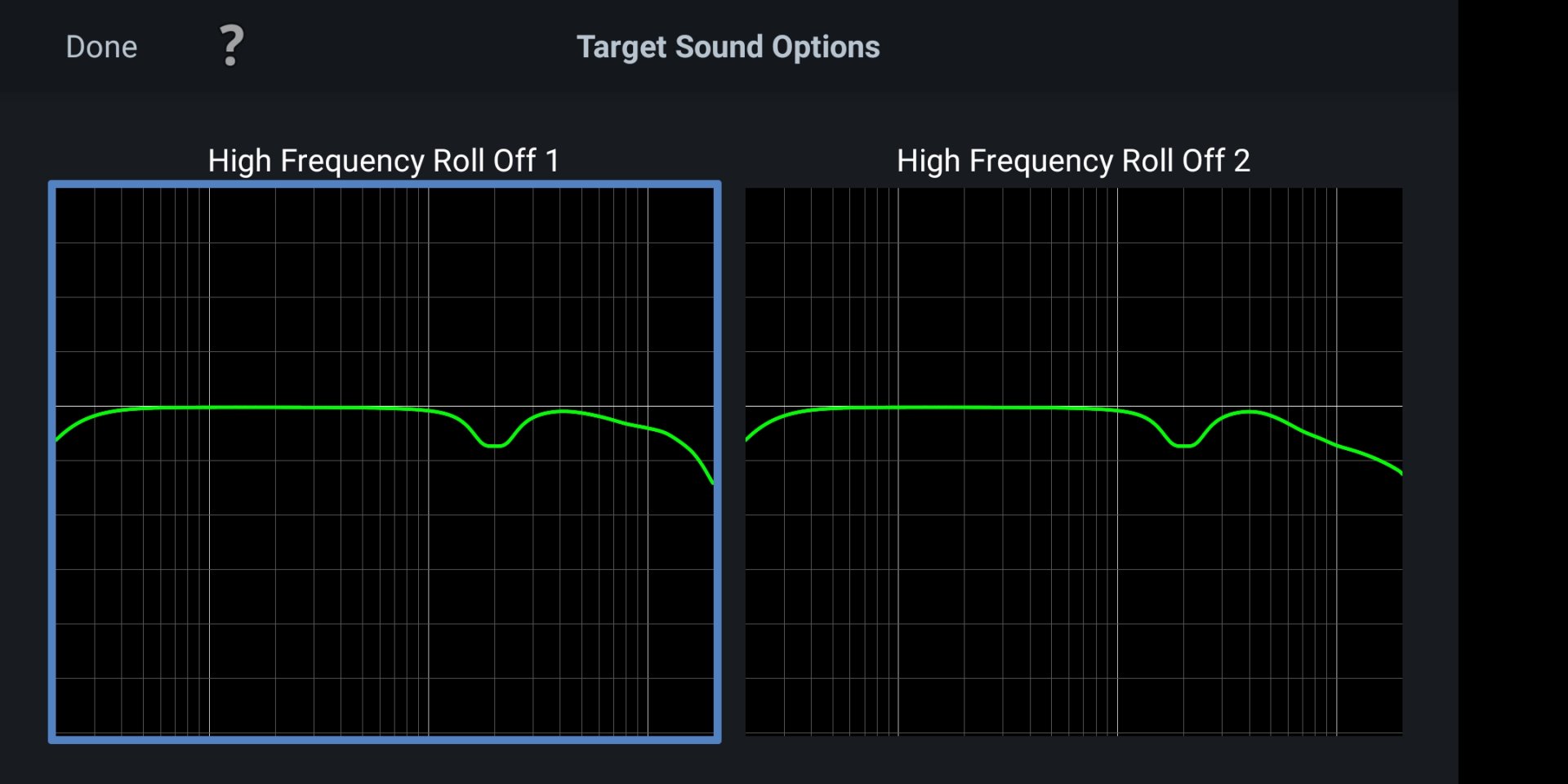Click the "High Frequency Roll Off 1" label
This screenshot has height=784, width=1568.
pyautogui.click(x=384, y=161)
